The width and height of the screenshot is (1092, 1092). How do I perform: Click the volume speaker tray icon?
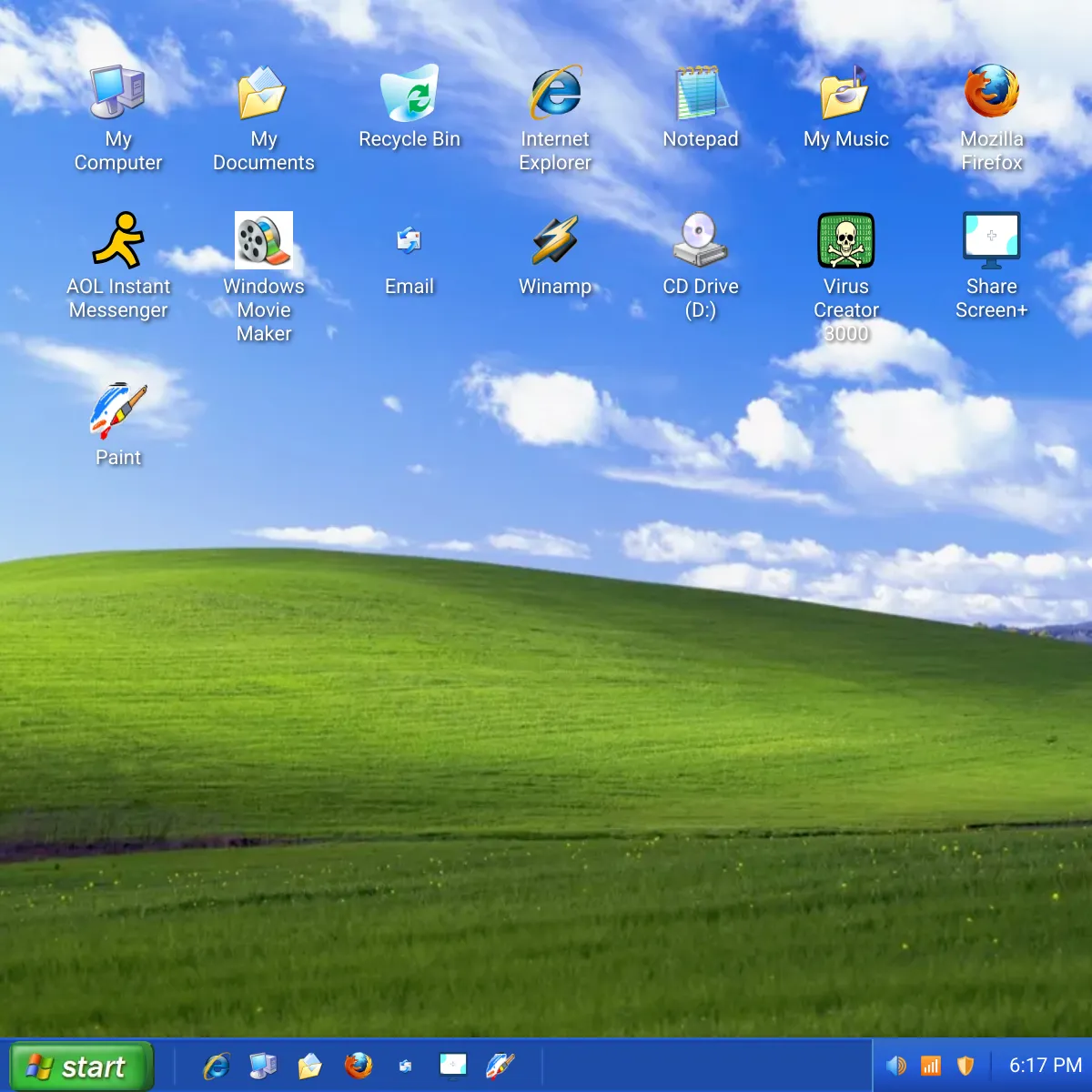click(x=896, y=1066)
